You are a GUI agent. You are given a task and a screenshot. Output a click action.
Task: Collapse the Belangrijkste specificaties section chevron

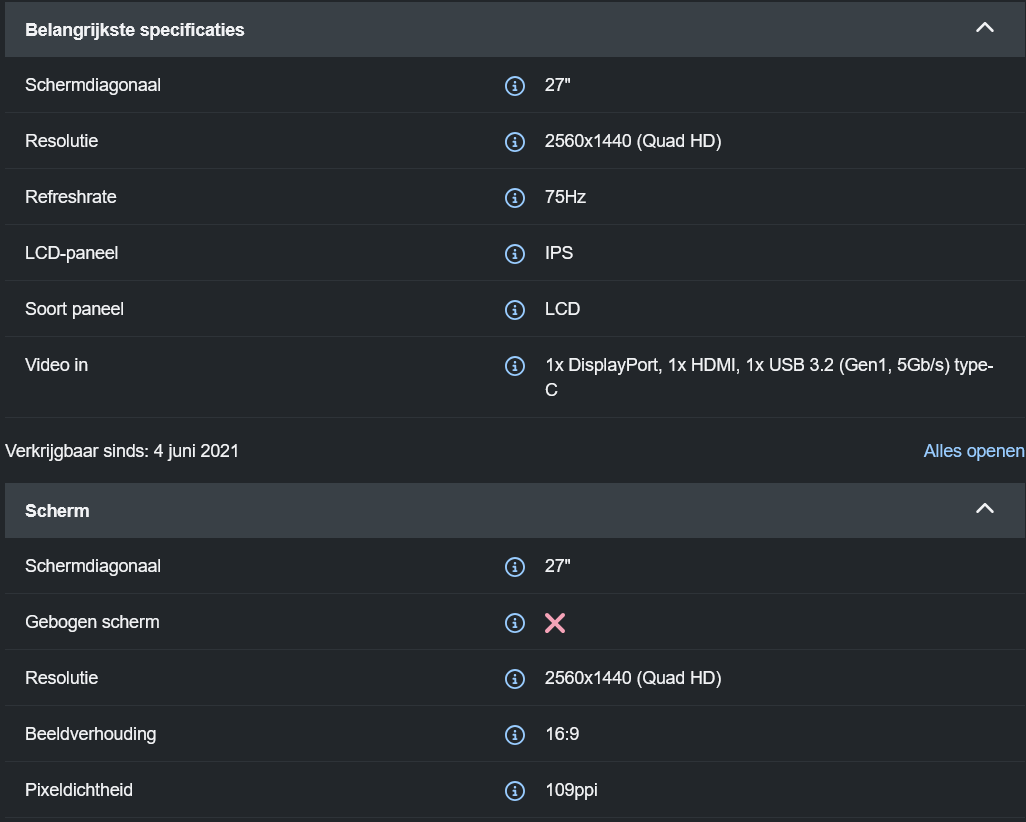(985, 28)
